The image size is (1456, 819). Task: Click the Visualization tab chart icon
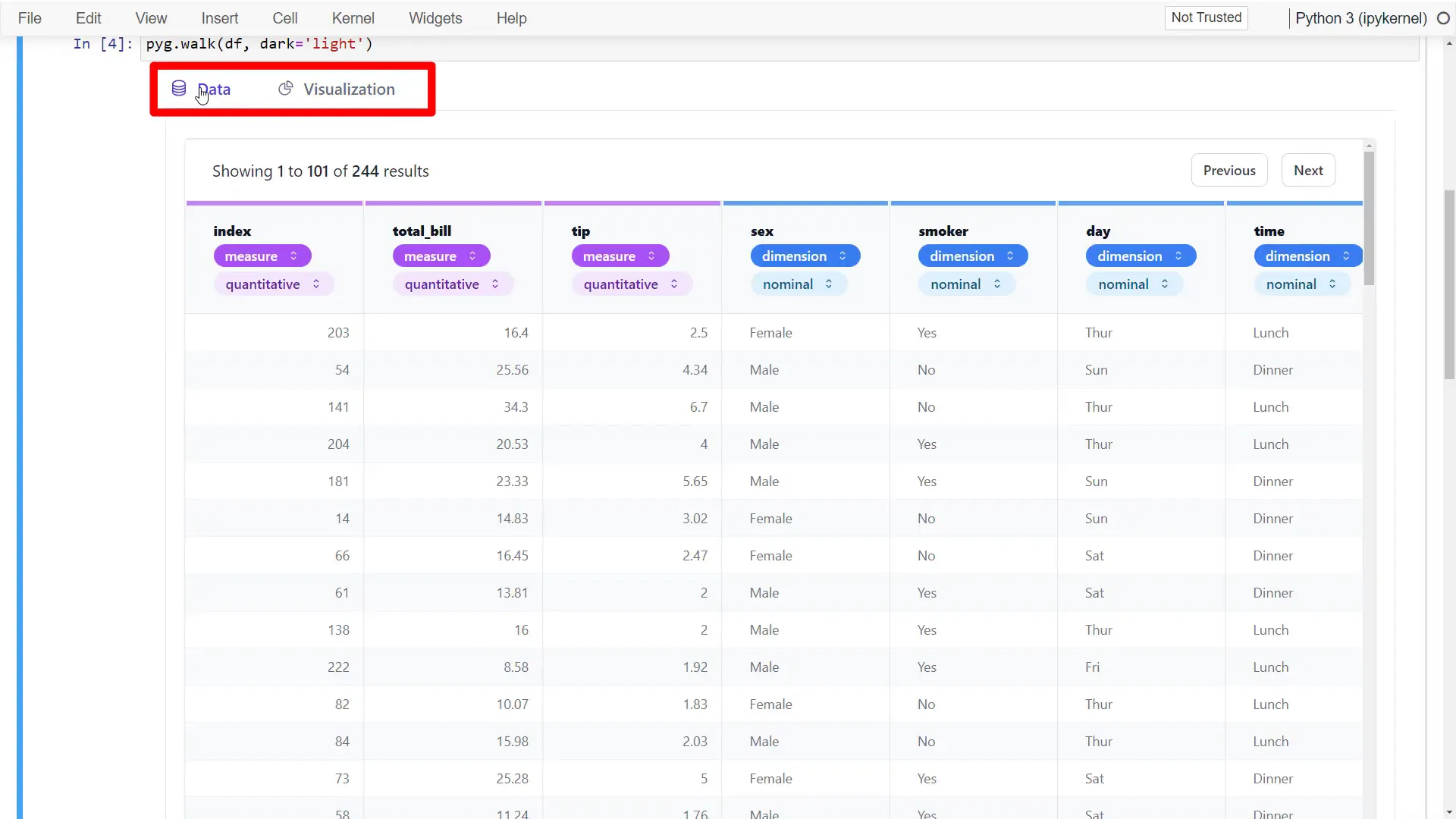tap(285, 89)
